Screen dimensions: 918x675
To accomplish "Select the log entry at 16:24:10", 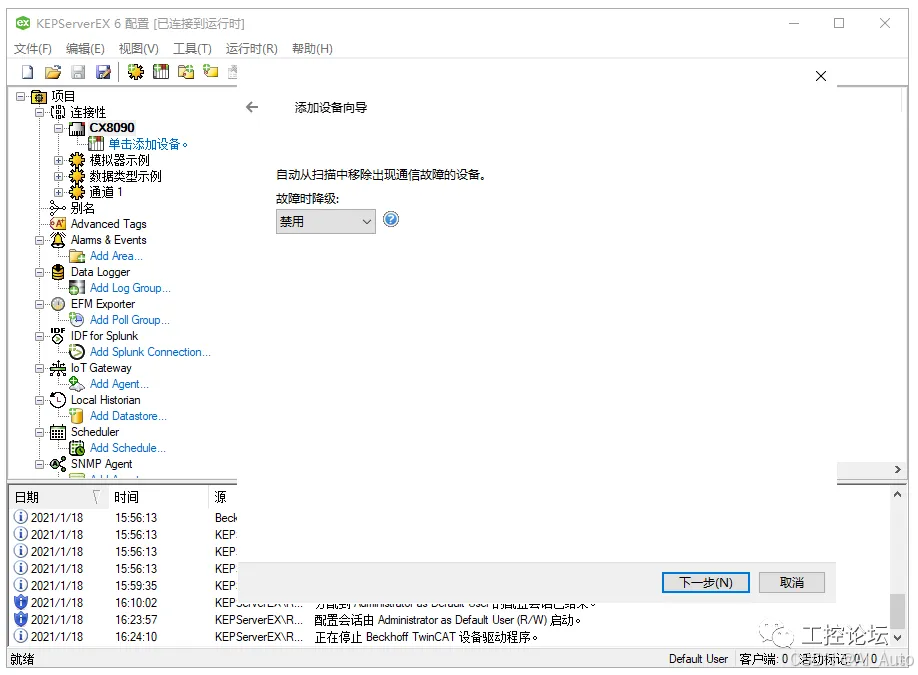I will (451, 636).
